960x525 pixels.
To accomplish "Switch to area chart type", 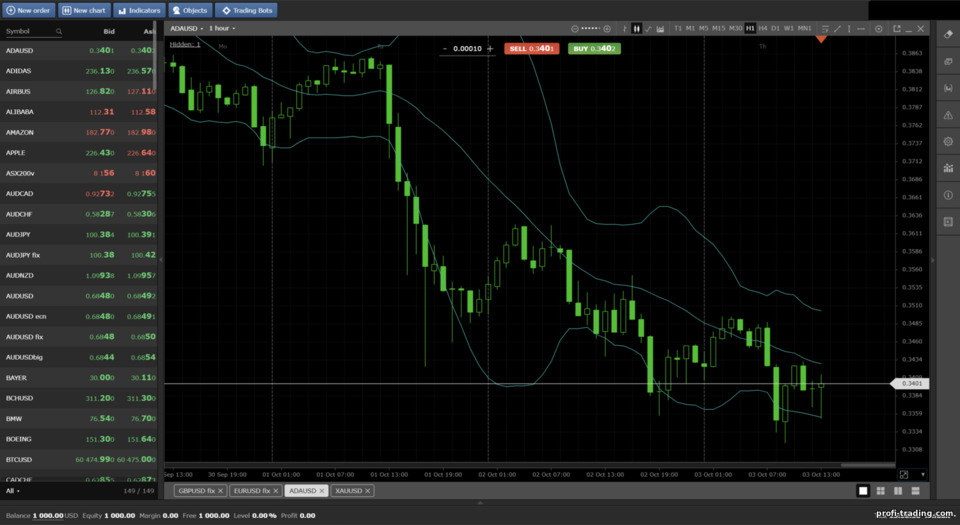I will [x=660, y=29].
